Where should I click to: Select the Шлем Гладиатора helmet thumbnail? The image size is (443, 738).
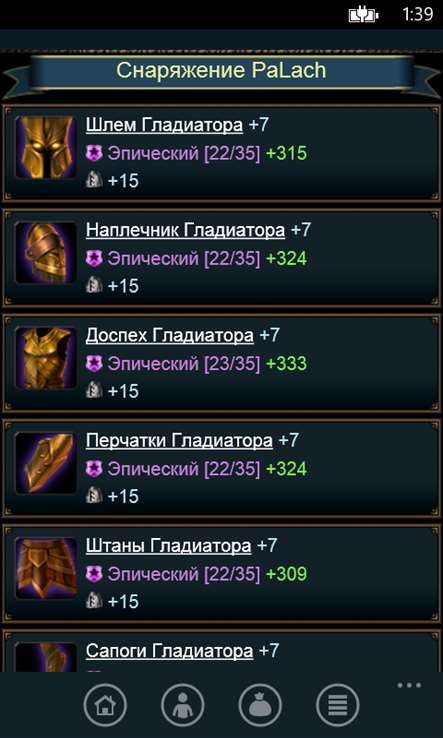tap(46, 147)
